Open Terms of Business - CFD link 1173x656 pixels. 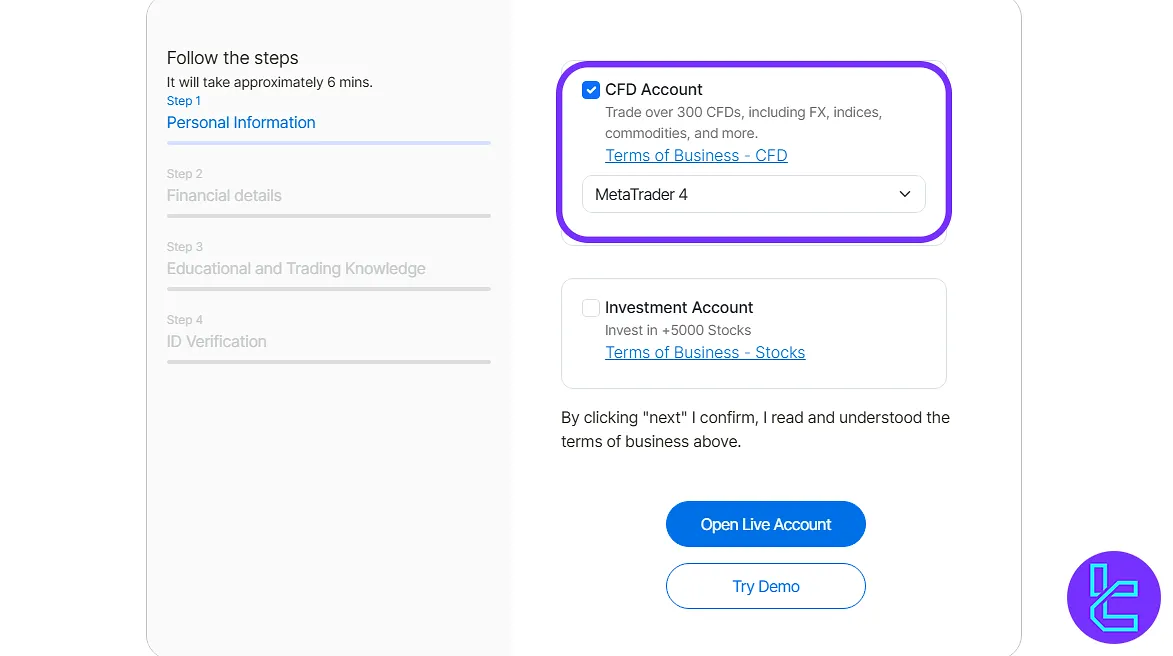696,155
